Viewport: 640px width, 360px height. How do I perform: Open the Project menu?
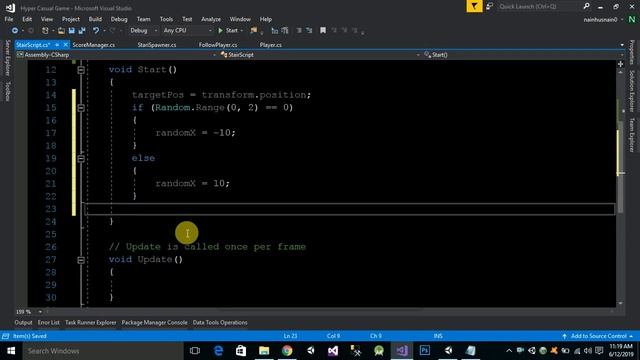[71, 19]
